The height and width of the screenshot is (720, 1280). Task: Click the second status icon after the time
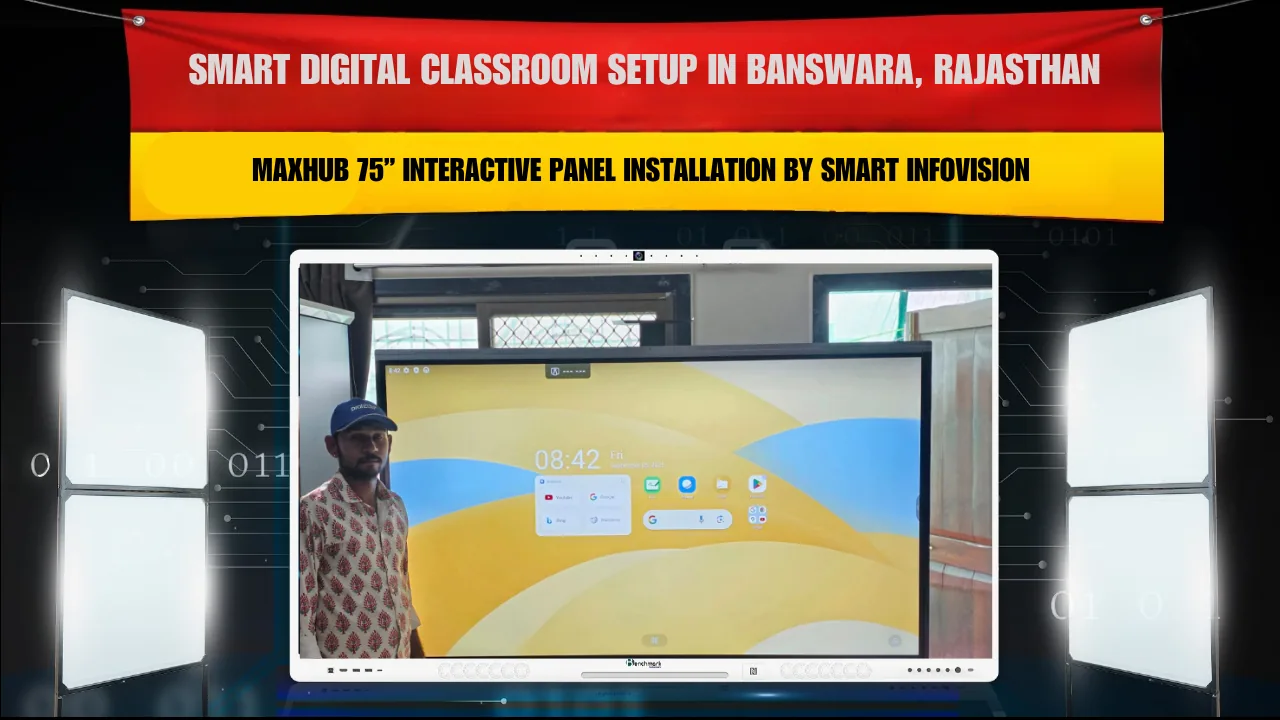click(x=416, y=370)
